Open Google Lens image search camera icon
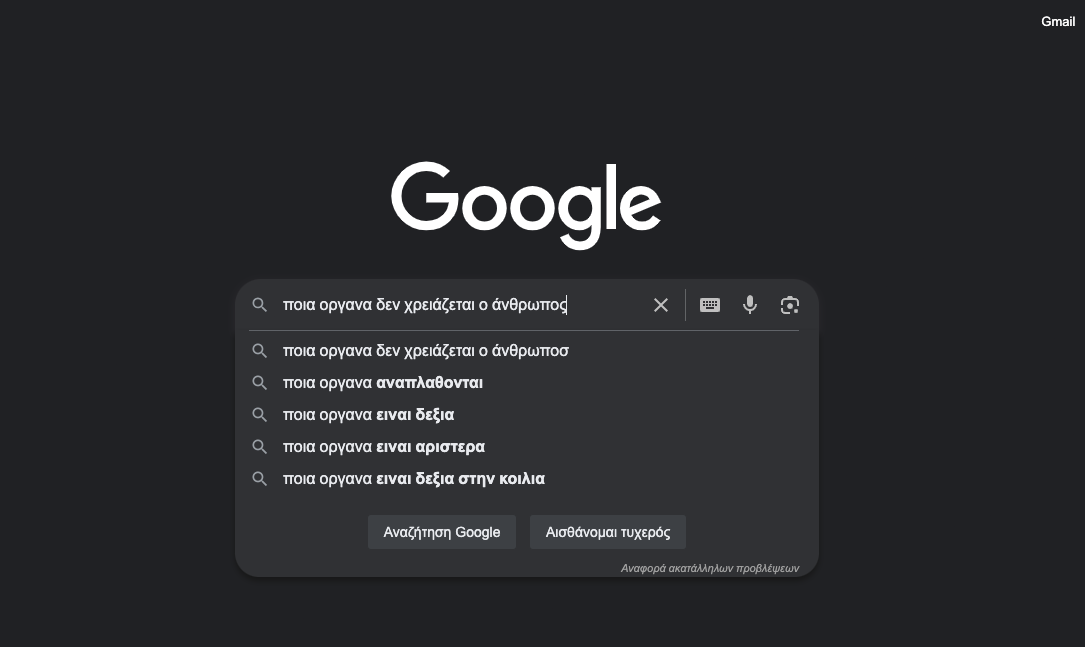 coord(790,305)
